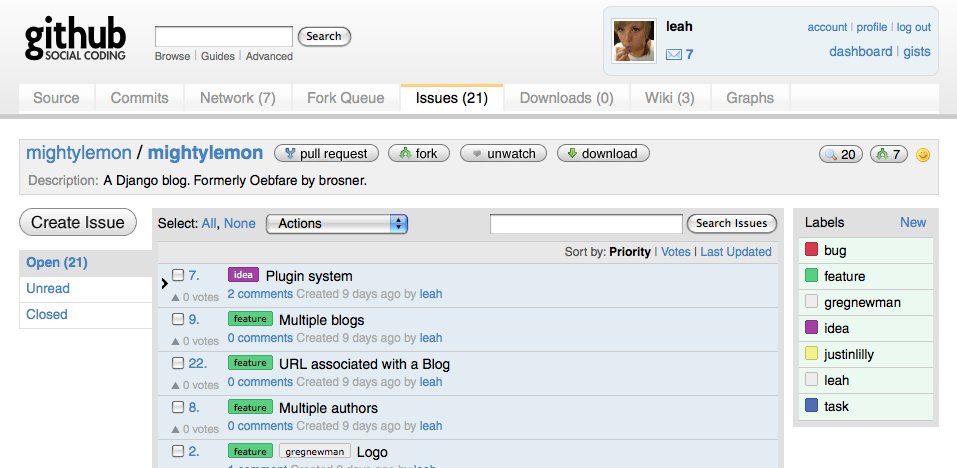The height and width of the screenshot is (468, 957).
Task: Click the Search button in header
Action: point(324,37)
